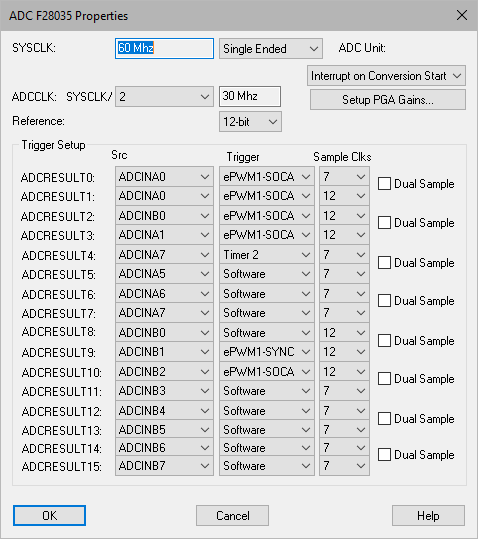This screenshot has height=539, width=478.
Task: Click the Setup PGA Gains button
Action: 388,100
